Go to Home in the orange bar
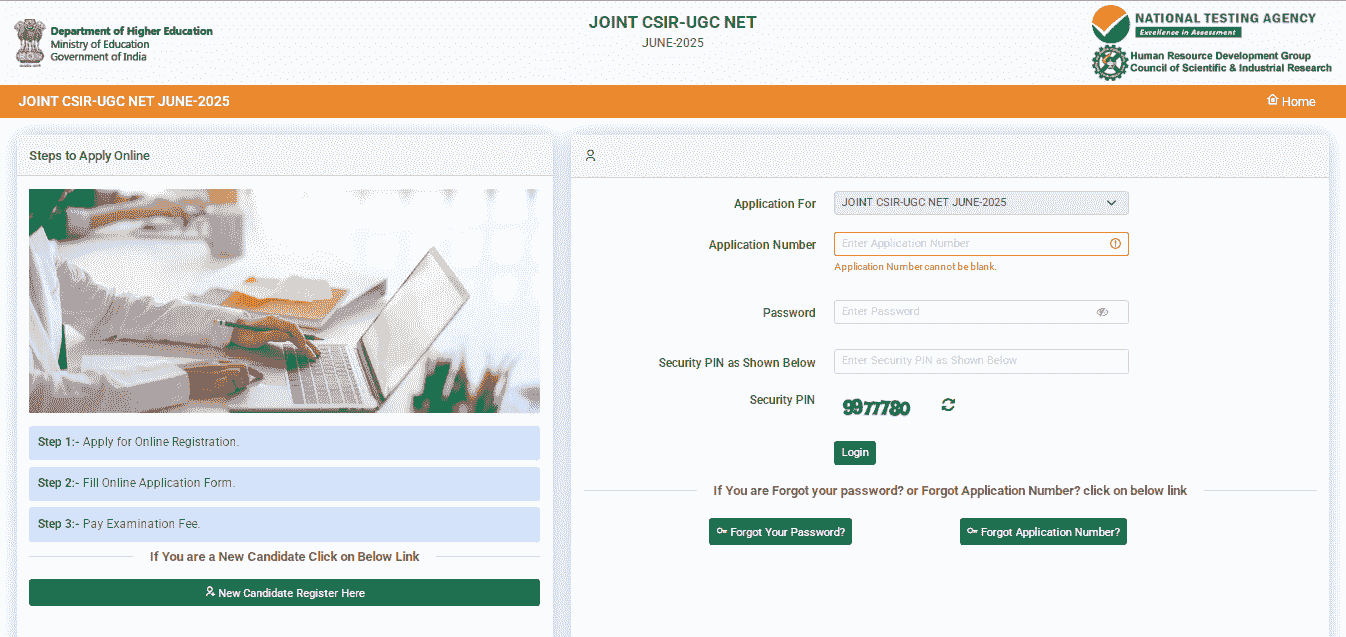Image resolution: width=1346 pixels, height=637 pixels. tap(1291, 101)
